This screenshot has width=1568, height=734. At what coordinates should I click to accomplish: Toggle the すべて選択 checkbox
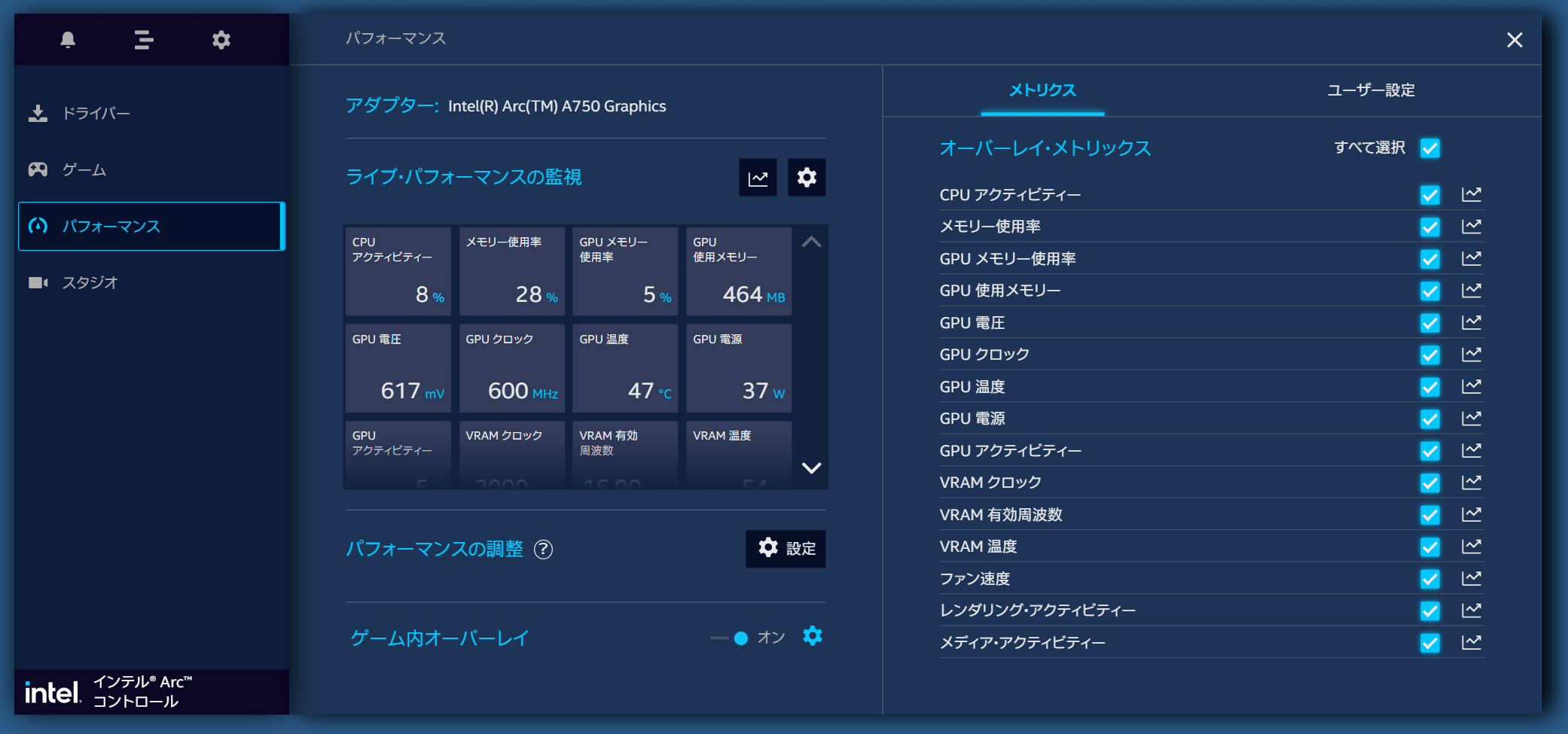point(1429,148)
